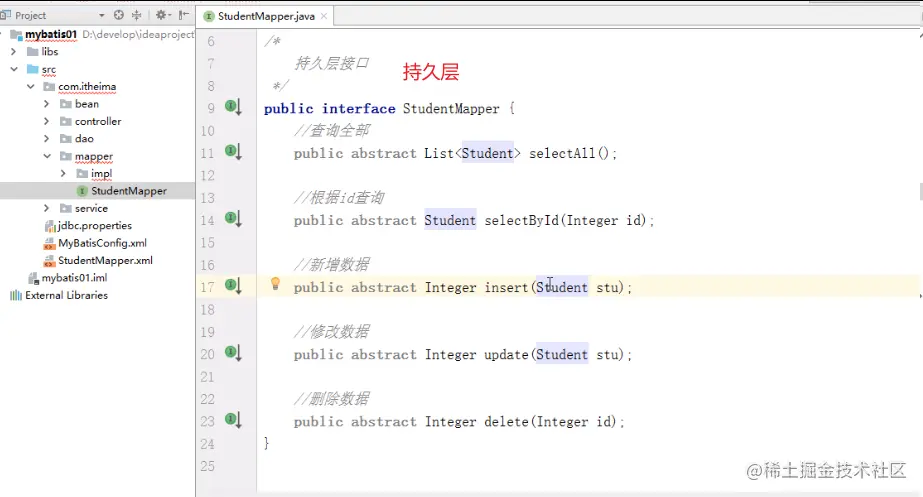Click 'selectAll' method name in code

point(562,153)
